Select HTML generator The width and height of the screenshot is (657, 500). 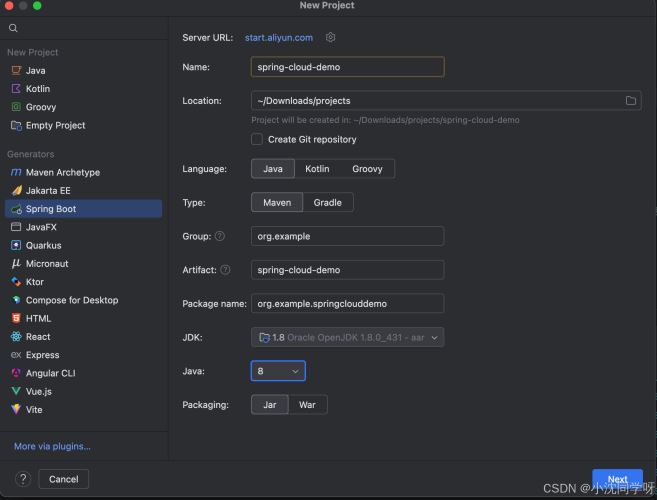(x=83, y=319)
